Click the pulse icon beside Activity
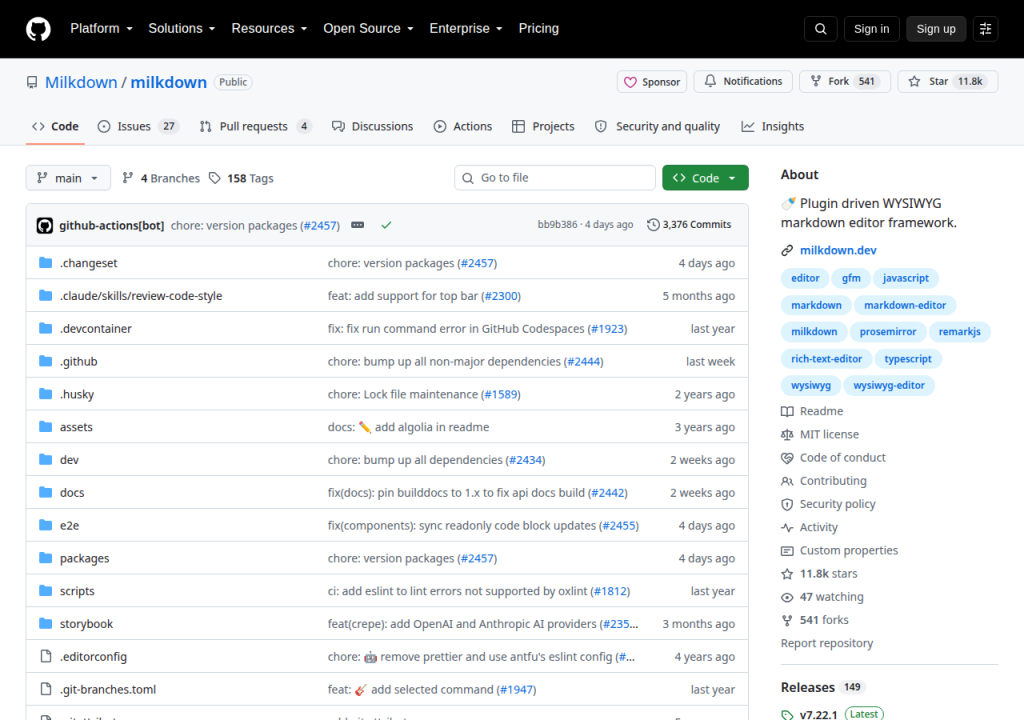 (787, 527)
